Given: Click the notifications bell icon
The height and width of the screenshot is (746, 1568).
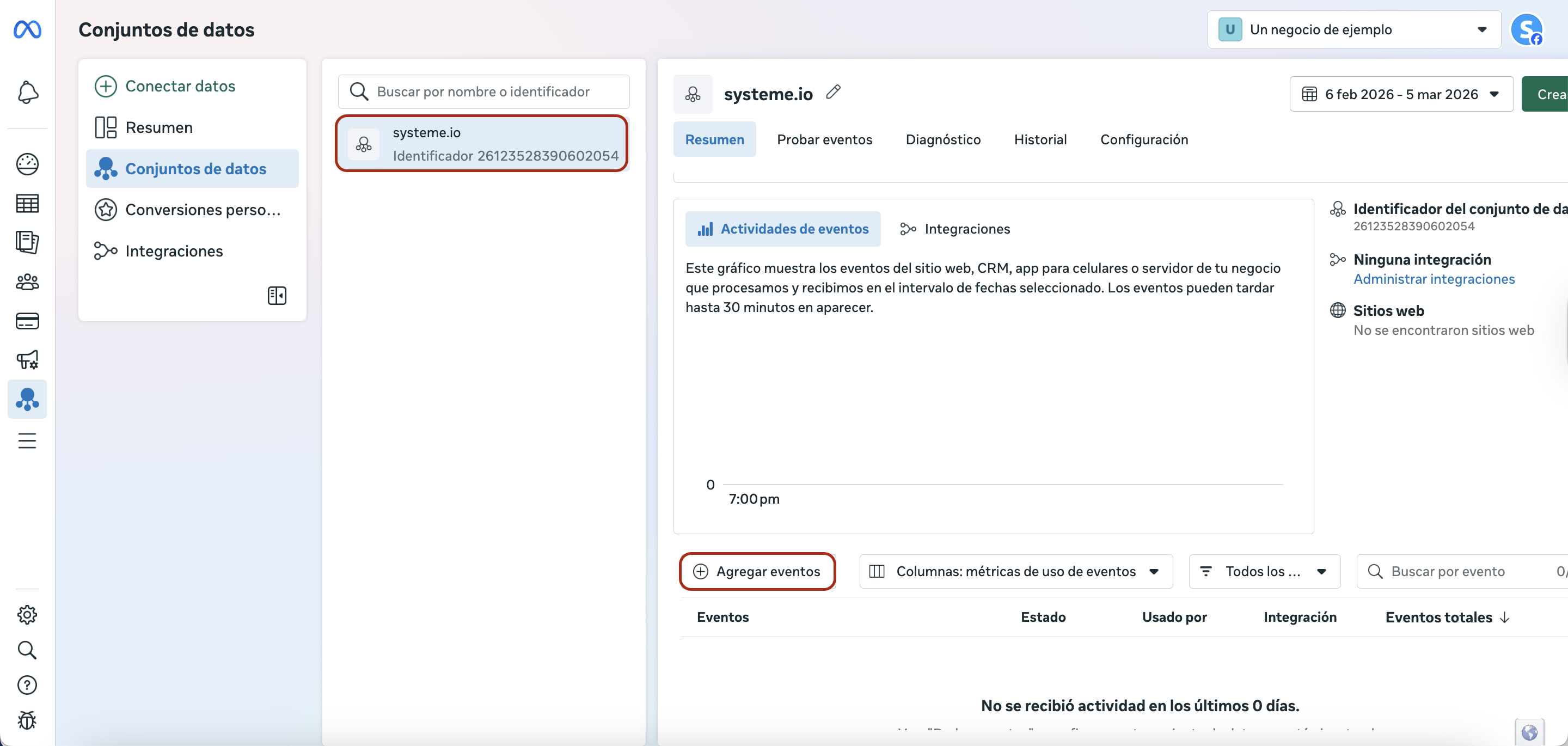Looking at the screenshot, I should pyautogui.click(x=27, y=92).
